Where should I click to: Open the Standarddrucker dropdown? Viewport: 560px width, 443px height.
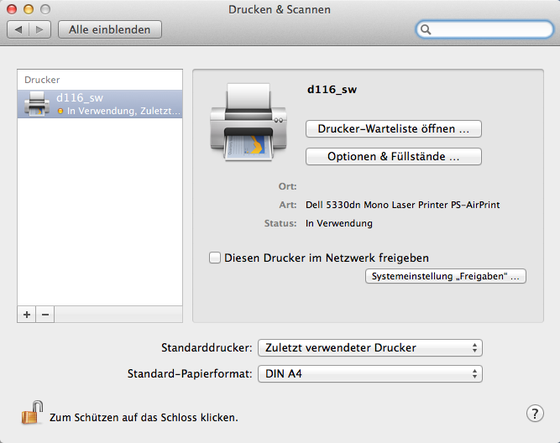[x=370, y=348]
